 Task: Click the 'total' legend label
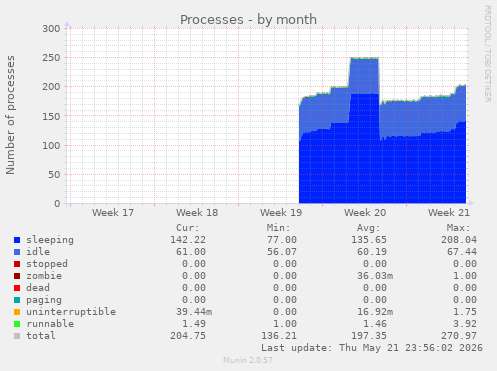[41, 336]
